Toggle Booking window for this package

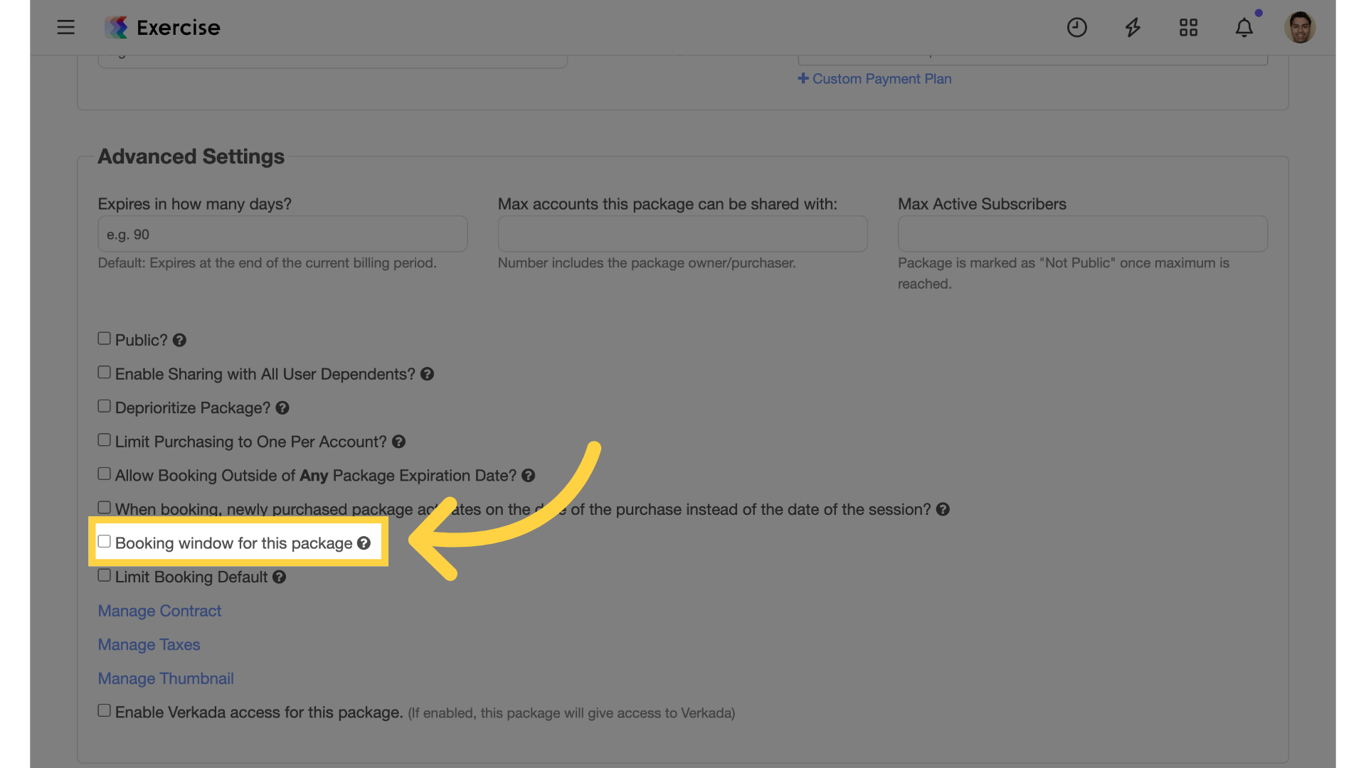tap(104, 540)
